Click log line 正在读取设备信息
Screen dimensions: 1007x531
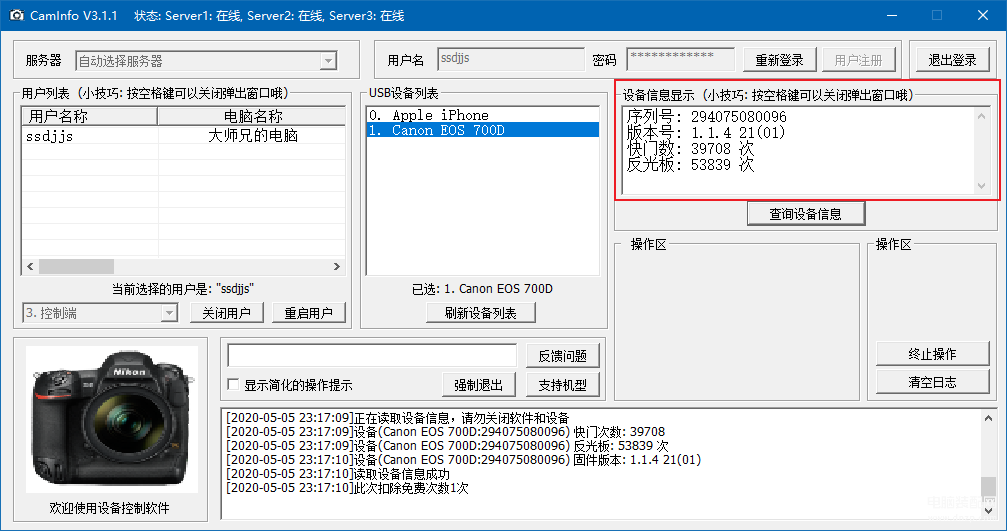(x=398, y=418)
